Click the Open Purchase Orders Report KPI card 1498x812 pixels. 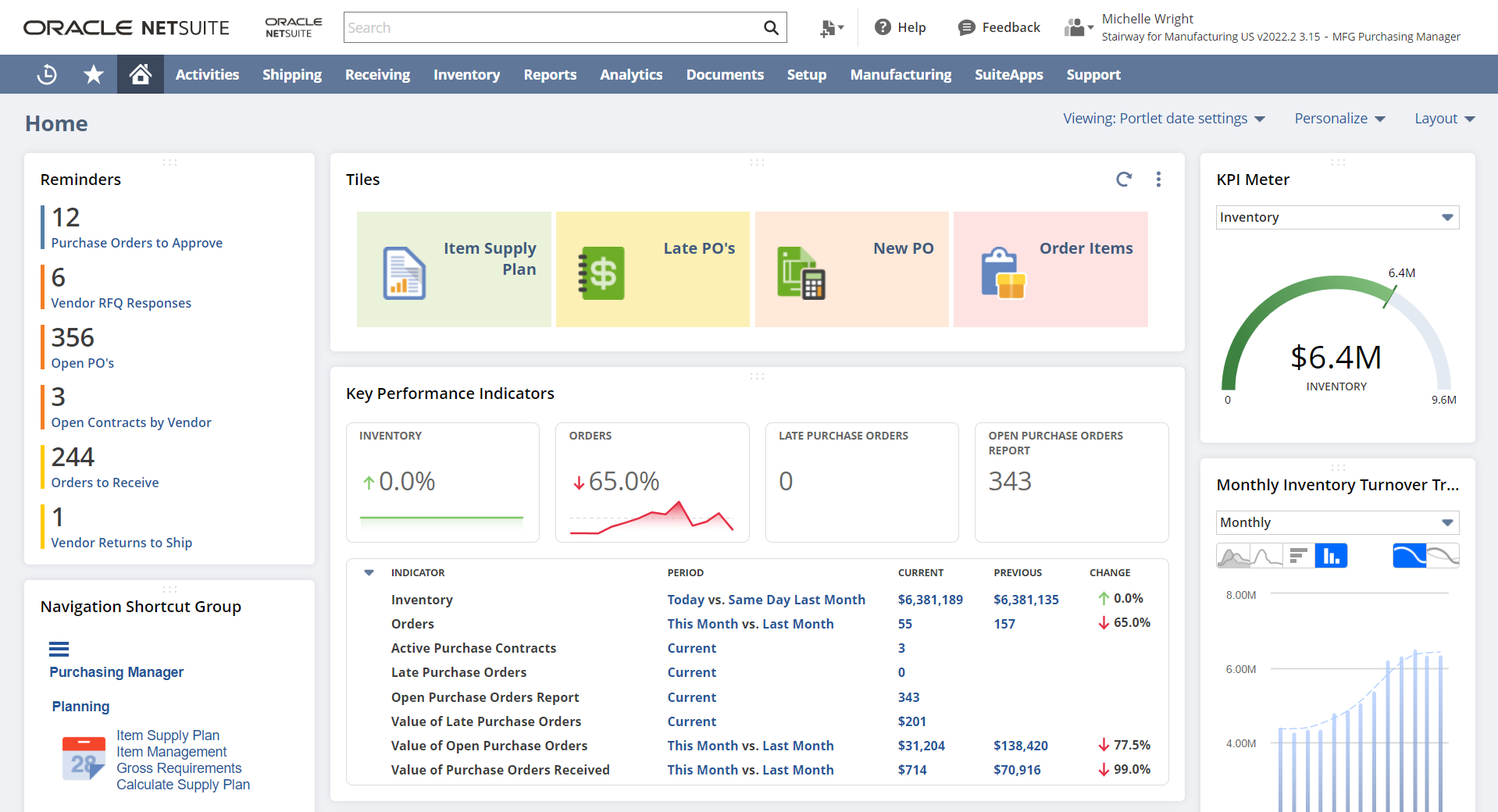[1071, 482]
